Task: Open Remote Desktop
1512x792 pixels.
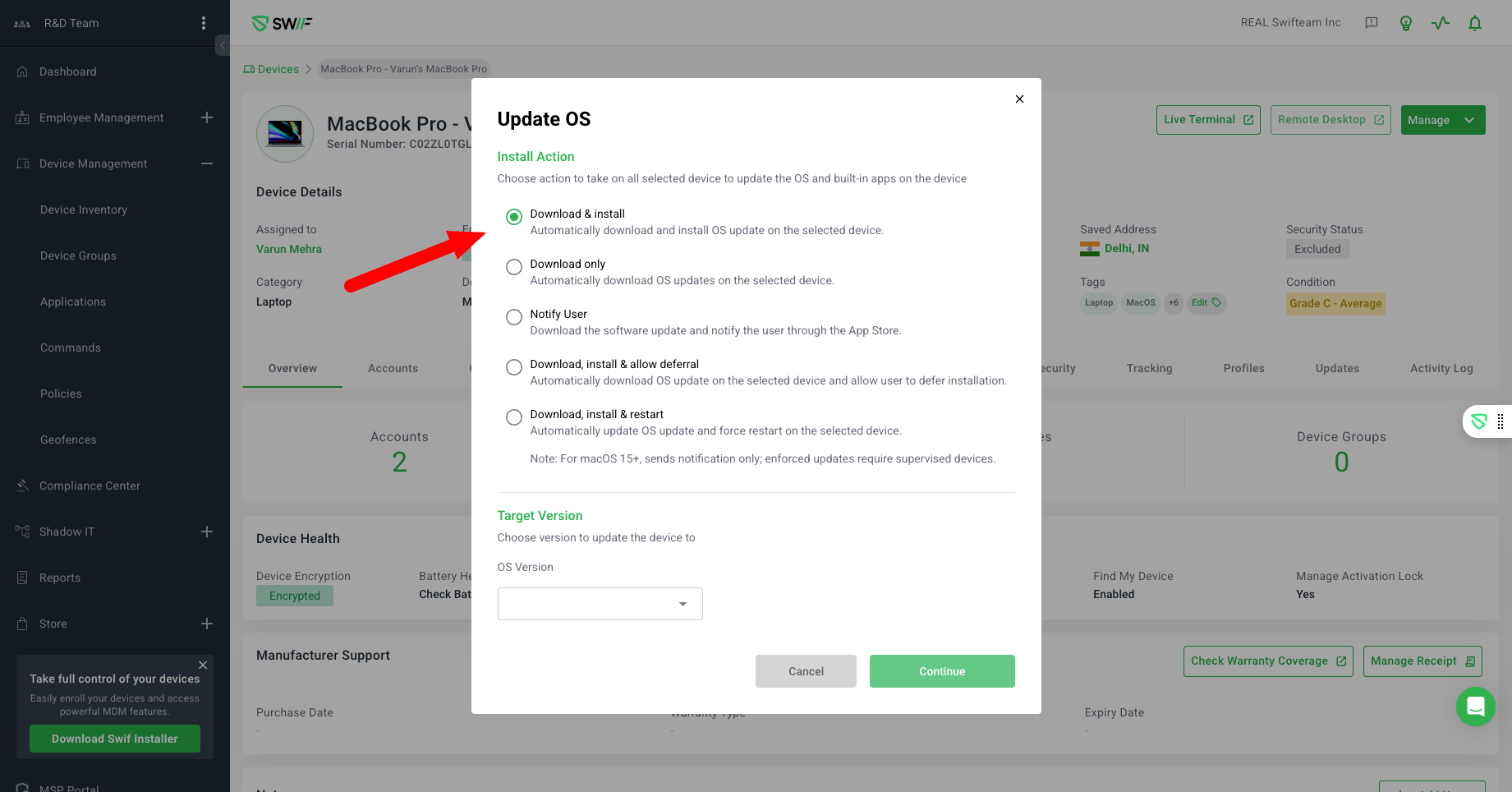Action: 1330,120
